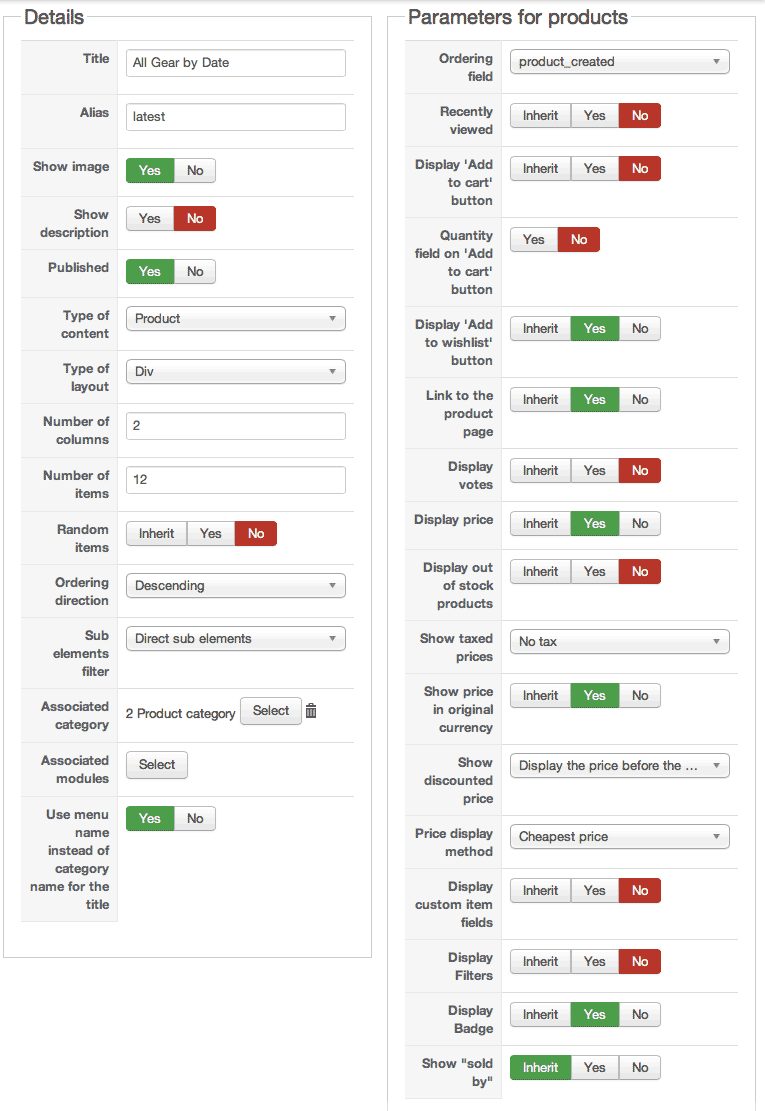This screenshot has width=765, height=1111.
Task: Set Show "sold by" to Yes
Action: 594,1067
